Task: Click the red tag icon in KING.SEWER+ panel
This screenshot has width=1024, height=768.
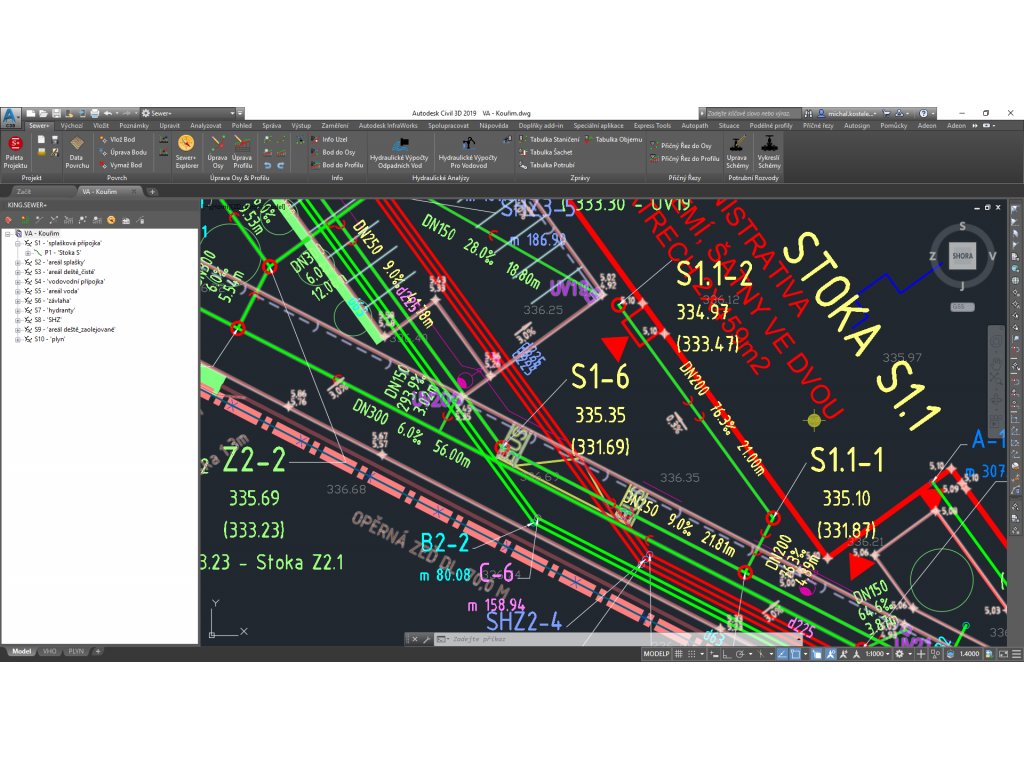Action: [x=9, y=220]
